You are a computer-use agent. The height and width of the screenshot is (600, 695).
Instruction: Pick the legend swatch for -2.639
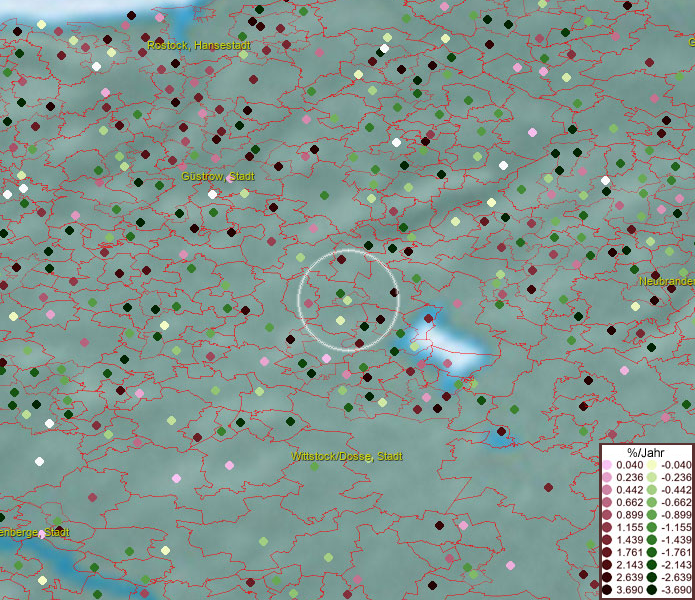coord(652,577)
